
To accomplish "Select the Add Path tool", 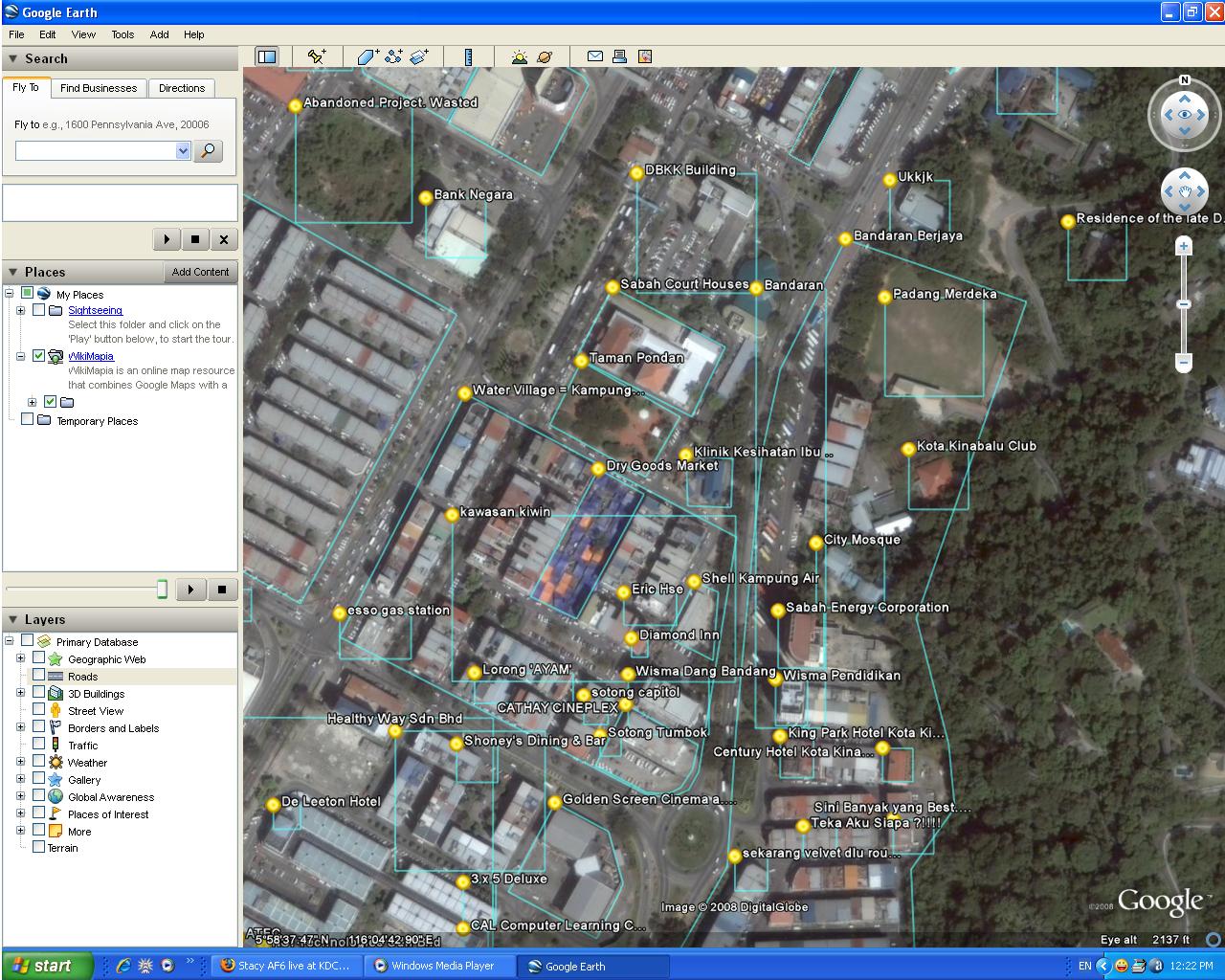I will point(393,57).
